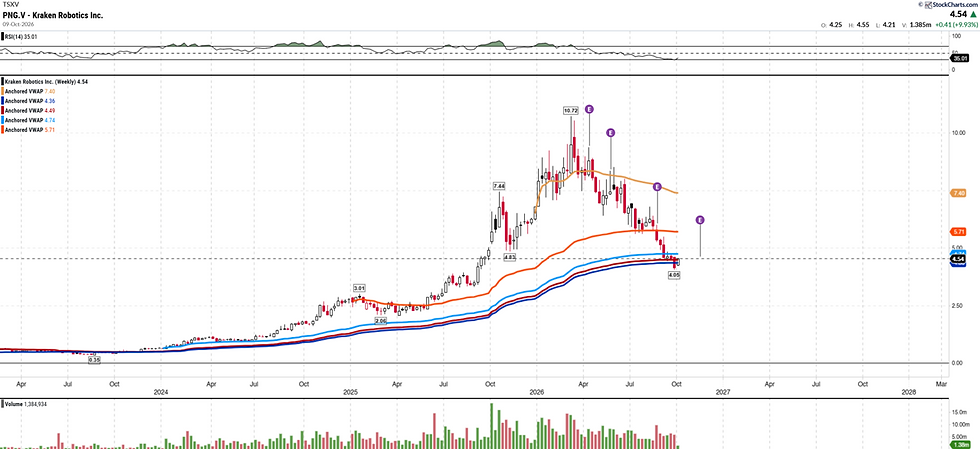The width and height of the screenshot is (980, 449).
Task: Click the green 1.38m volume axis tag
Action: click(959, 445)
